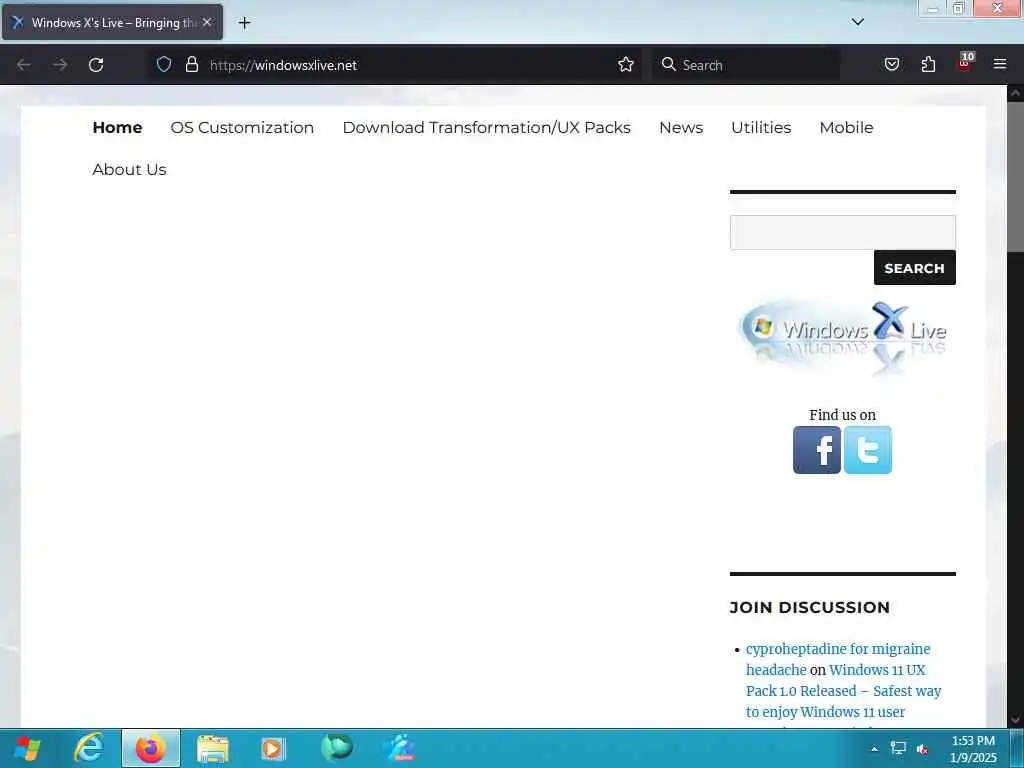Launch Internet Explorer from taskbar

[x=89, y=748]
